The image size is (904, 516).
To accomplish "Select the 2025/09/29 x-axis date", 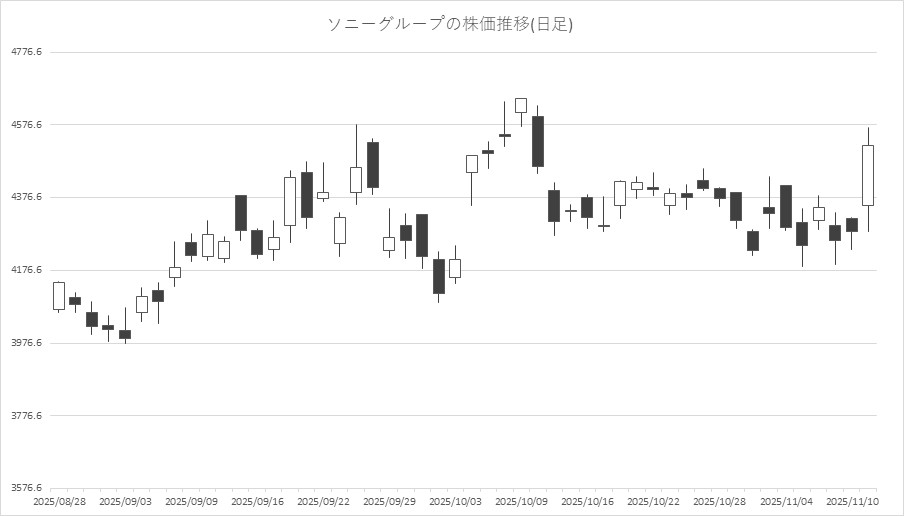I will 389,500.
